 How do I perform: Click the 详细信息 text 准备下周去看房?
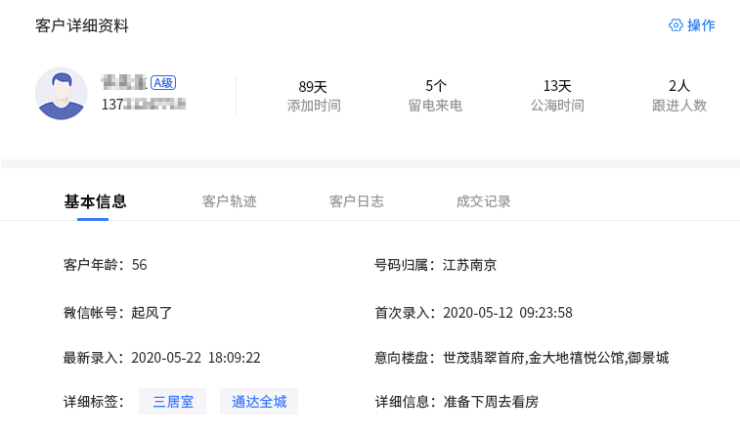(x=491, y=402)
